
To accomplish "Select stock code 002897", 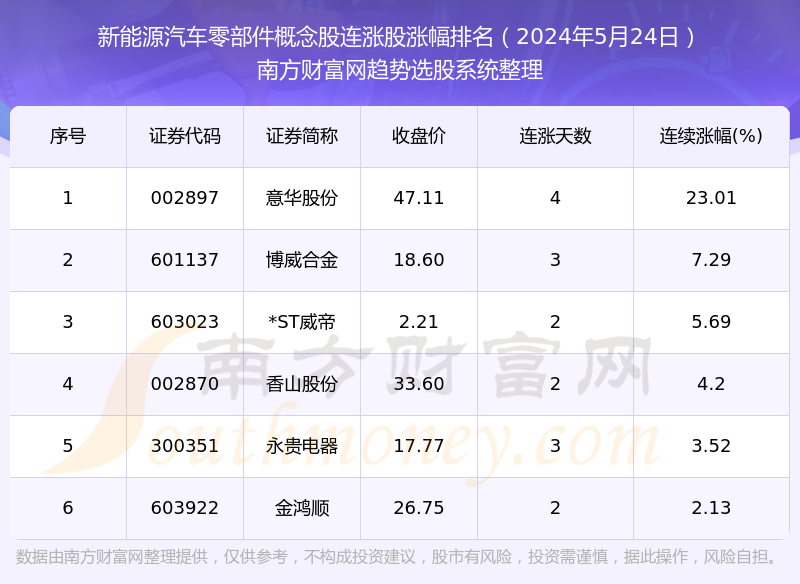I will tap(185, 198).
